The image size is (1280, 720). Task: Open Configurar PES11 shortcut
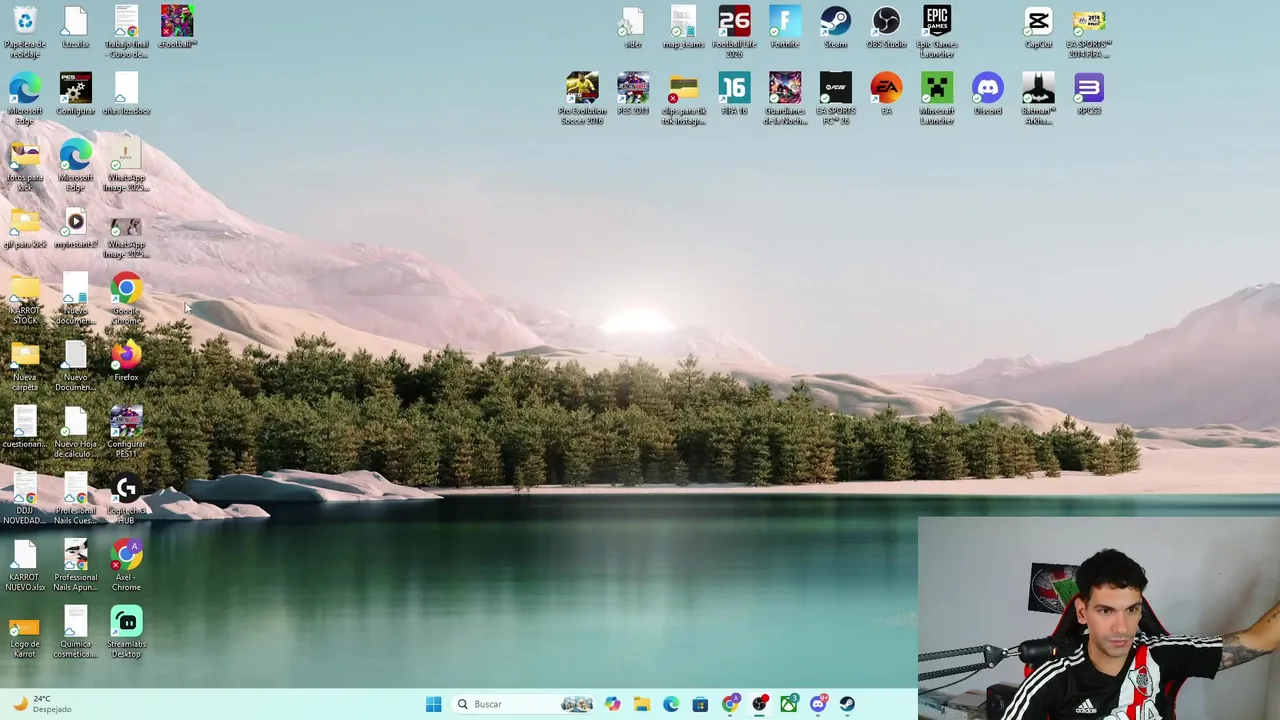[x=126, y=432]
